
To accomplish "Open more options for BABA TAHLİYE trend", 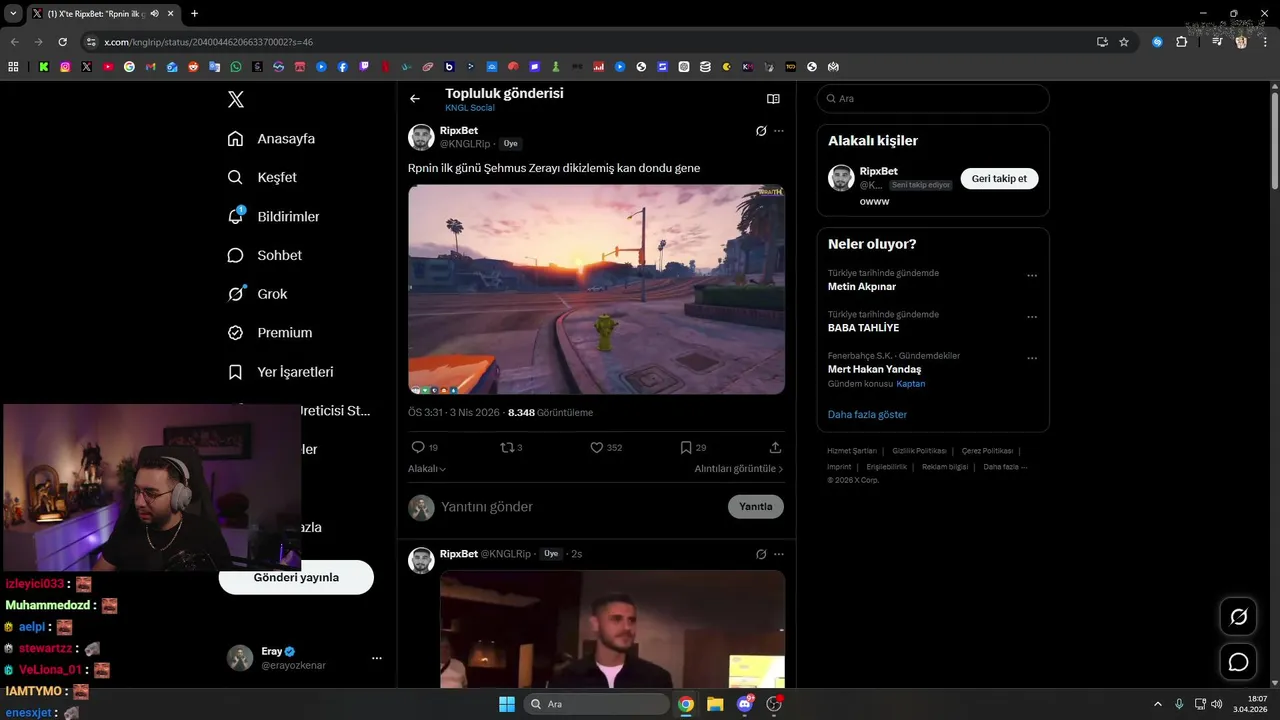I will (1032, 317).
